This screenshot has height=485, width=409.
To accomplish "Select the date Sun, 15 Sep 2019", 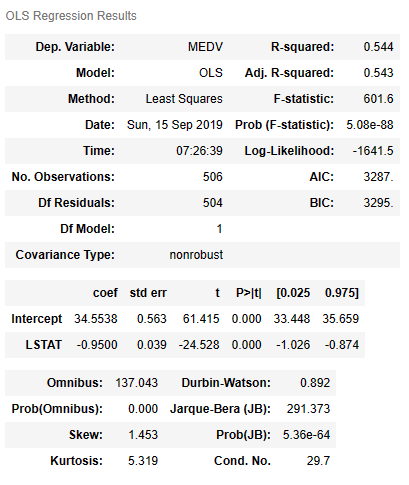I will 175,125.
